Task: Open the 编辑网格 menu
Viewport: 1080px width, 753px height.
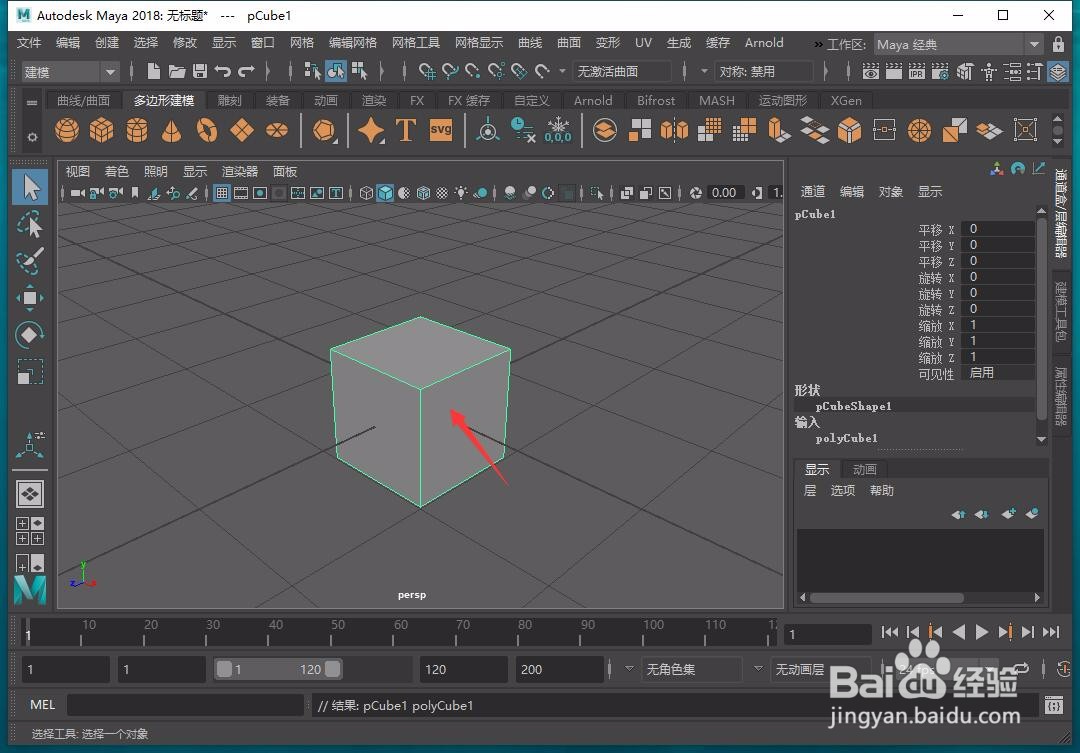Action: pos(353,43)
